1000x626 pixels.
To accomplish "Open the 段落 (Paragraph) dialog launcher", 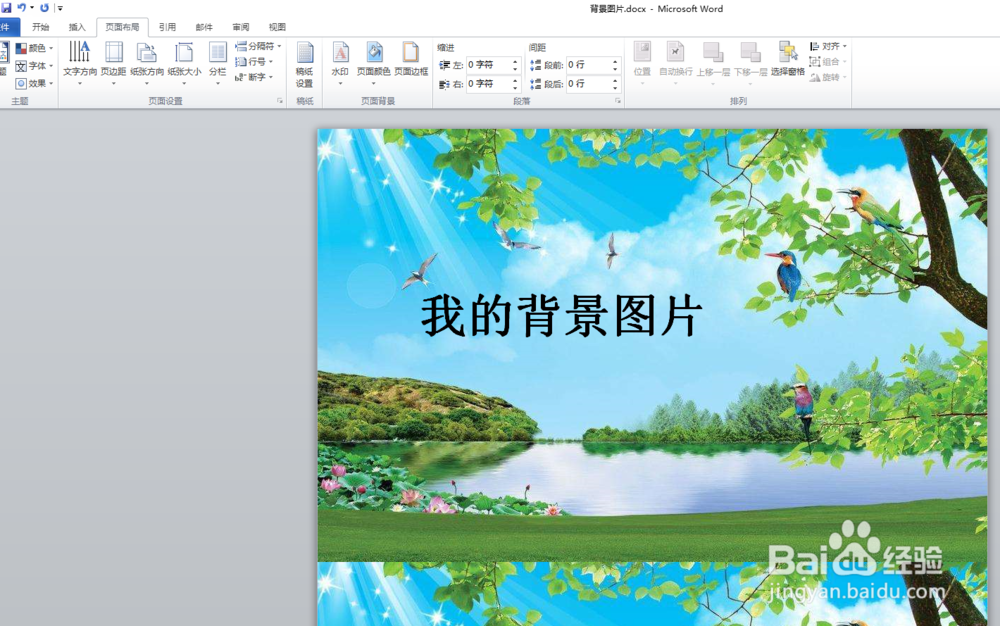I will click(618, 101).
